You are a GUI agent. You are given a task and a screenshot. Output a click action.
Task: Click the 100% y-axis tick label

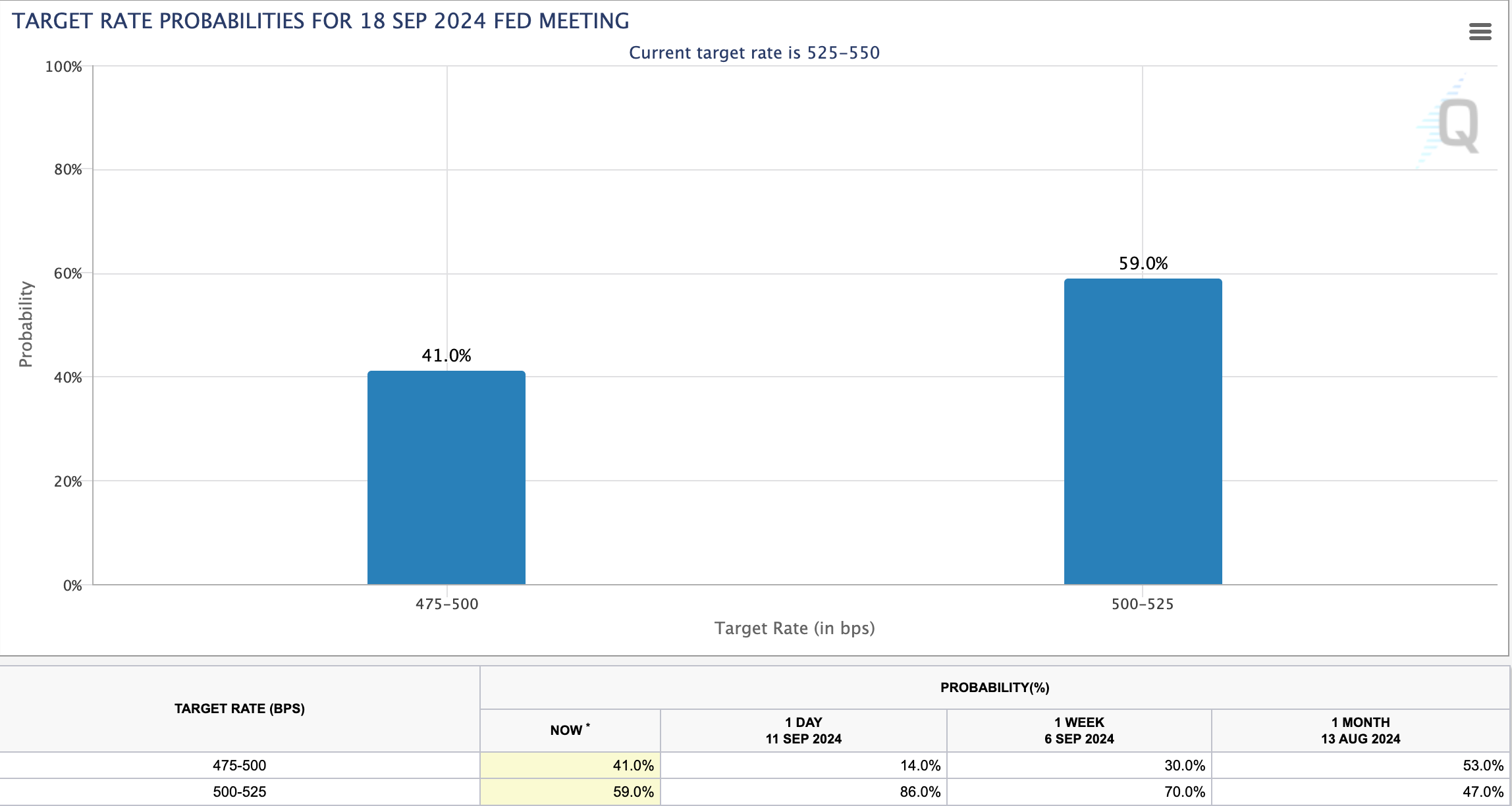63,67
